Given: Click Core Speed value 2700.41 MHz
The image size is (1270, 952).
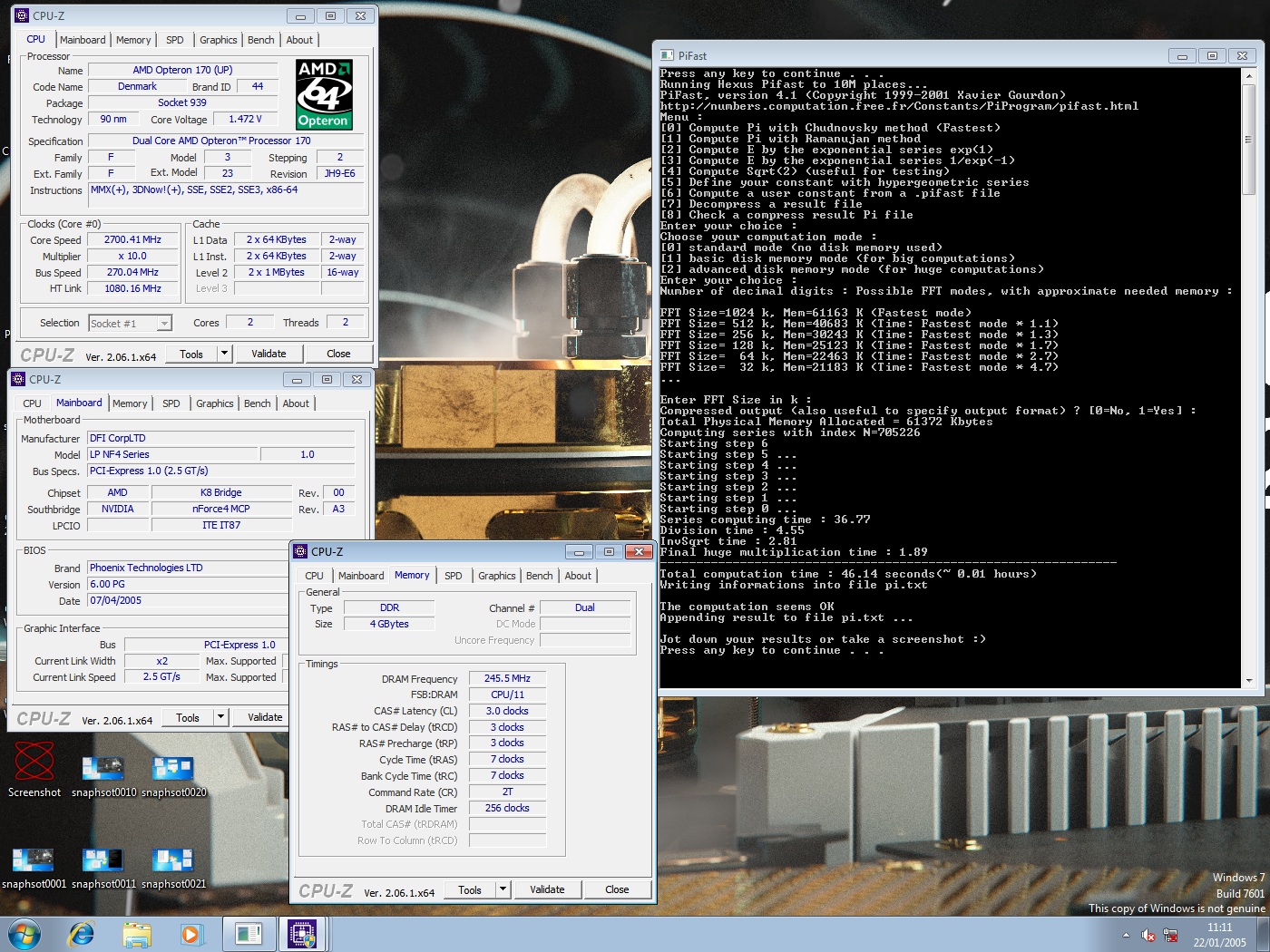Looking at the screenshot, I should pyautogui.click(x=132, y=239).
